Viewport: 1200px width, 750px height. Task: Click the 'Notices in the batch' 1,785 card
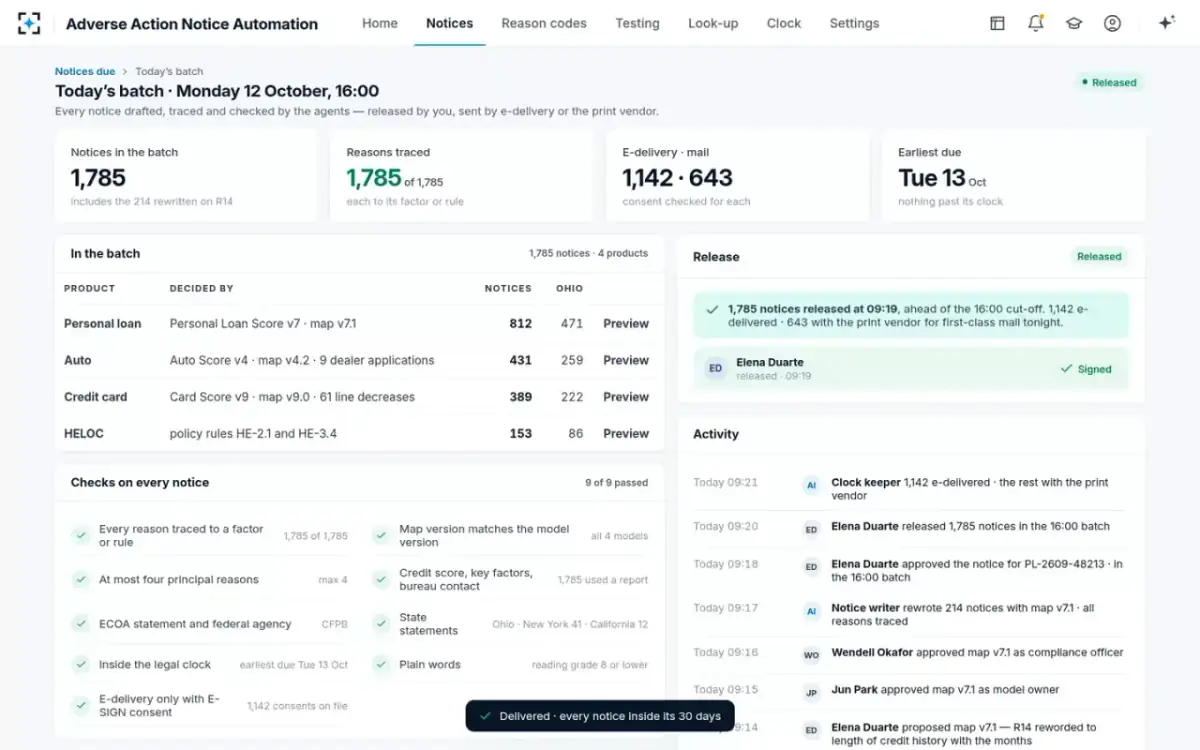pos(186,176)
